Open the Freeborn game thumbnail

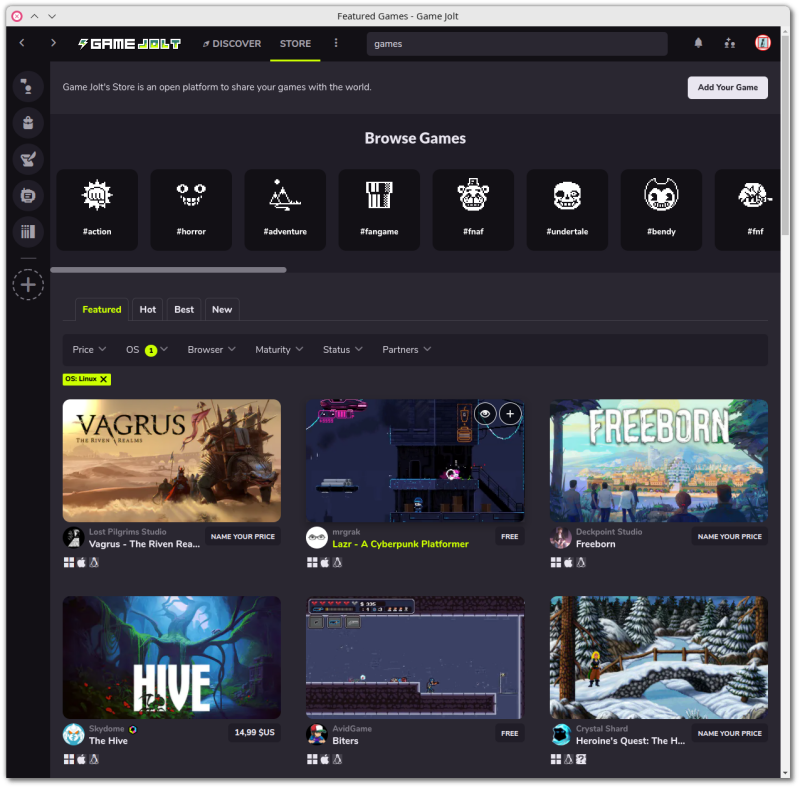coord(659,461)
